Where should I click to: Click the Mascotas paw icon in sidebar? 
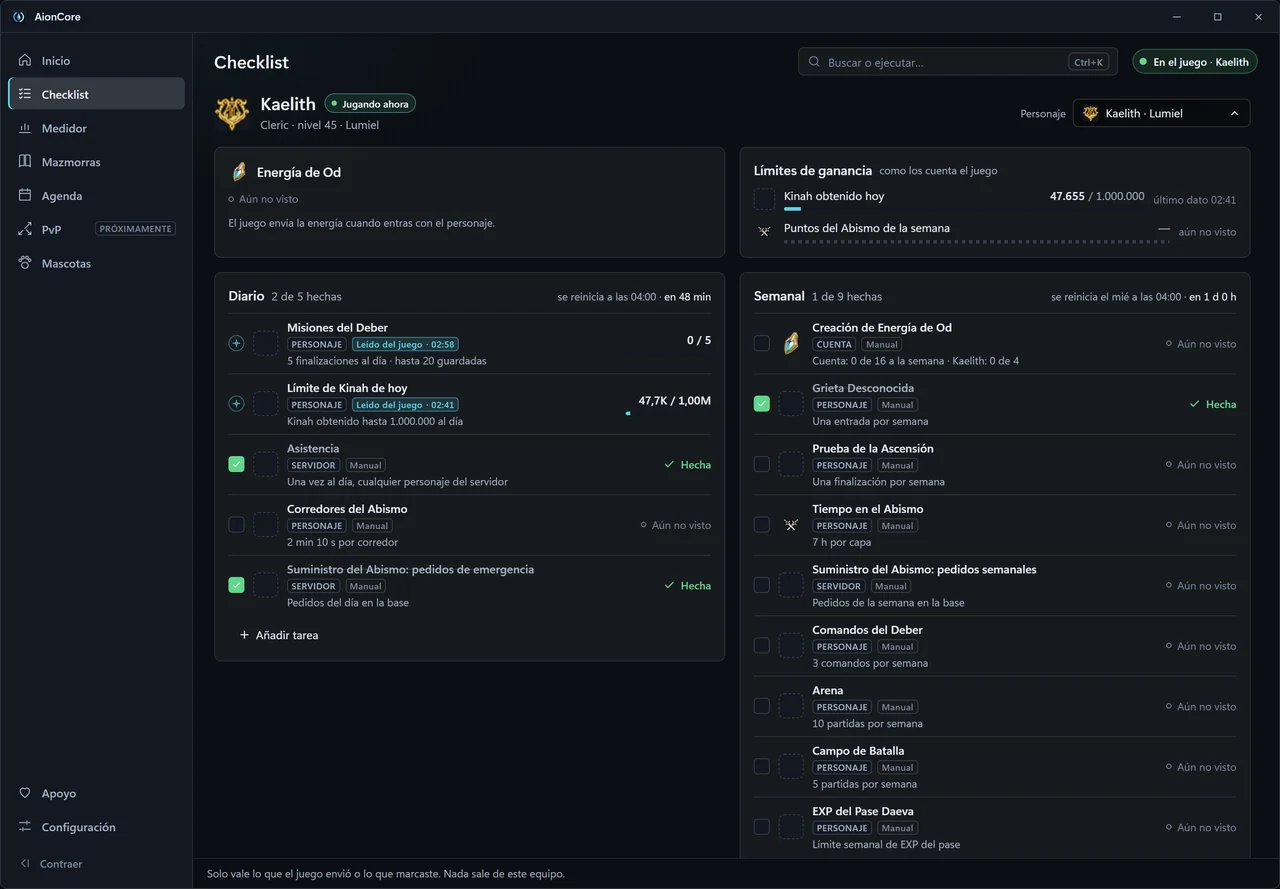[x=25, y=263]
